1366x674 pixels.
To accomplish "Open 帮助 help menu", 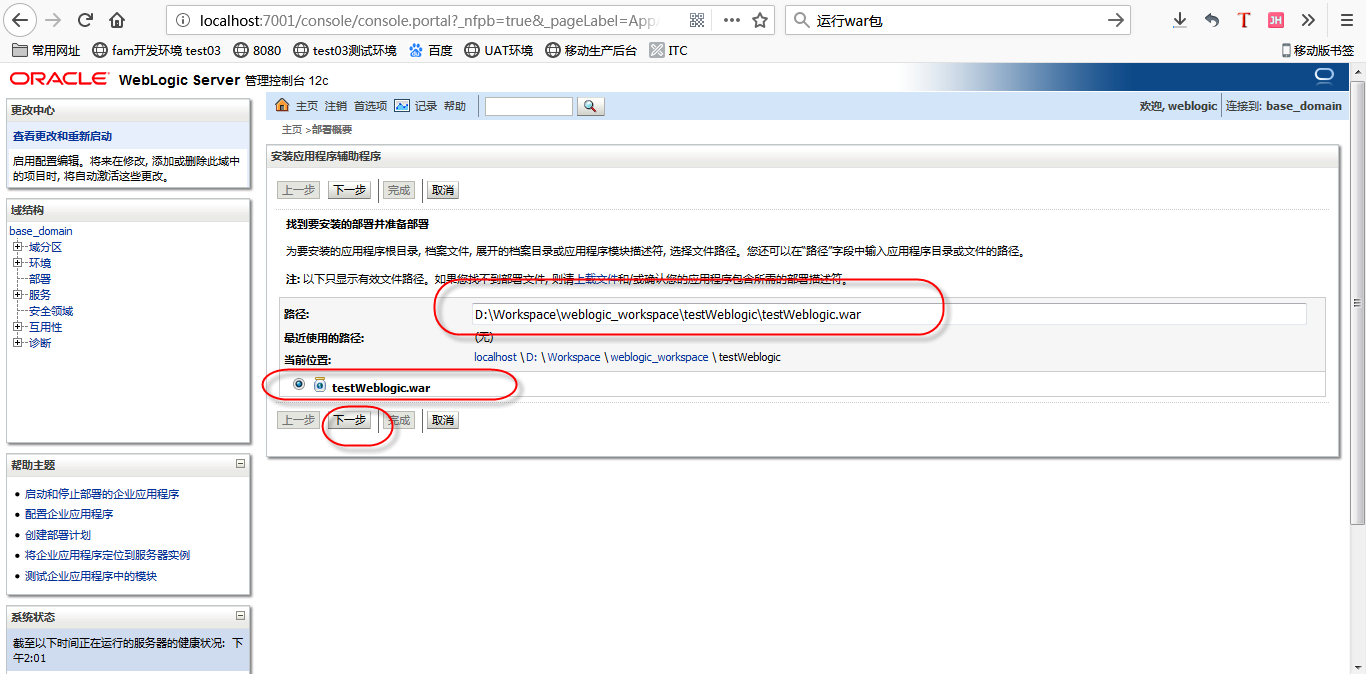I will click(x=455, y=106).
